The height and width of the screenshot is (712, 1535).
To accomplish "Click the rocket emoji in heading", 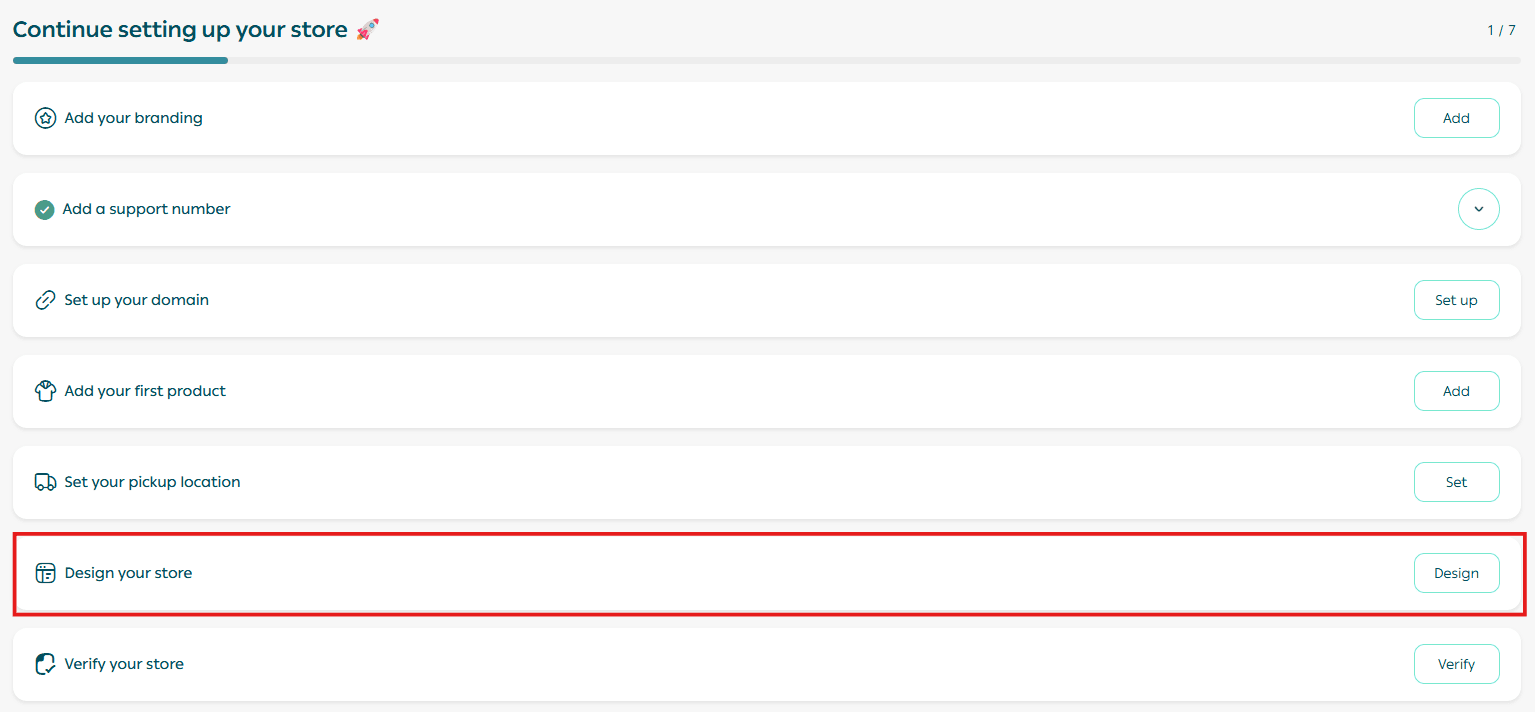I will [367, 30].
